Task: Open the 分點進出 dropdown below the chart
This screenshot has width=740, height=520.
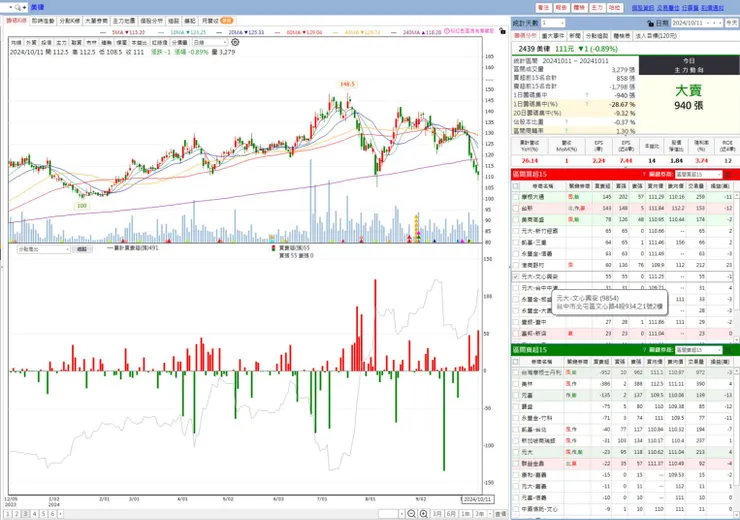Action: [x=43, y=249]
